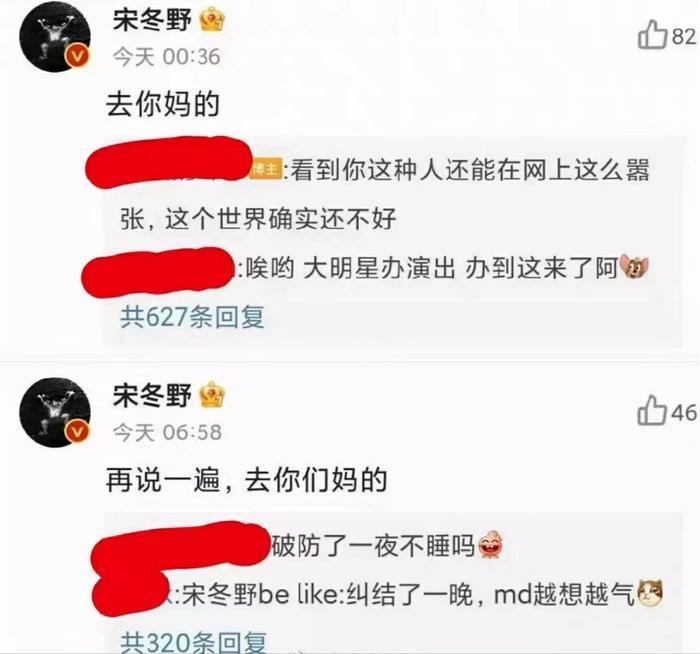Image resolution: width=700 pixels, height=654 pixels.
Task: Select the comment text 再说一遍，去你们妈的
Action: coord(246,480)
